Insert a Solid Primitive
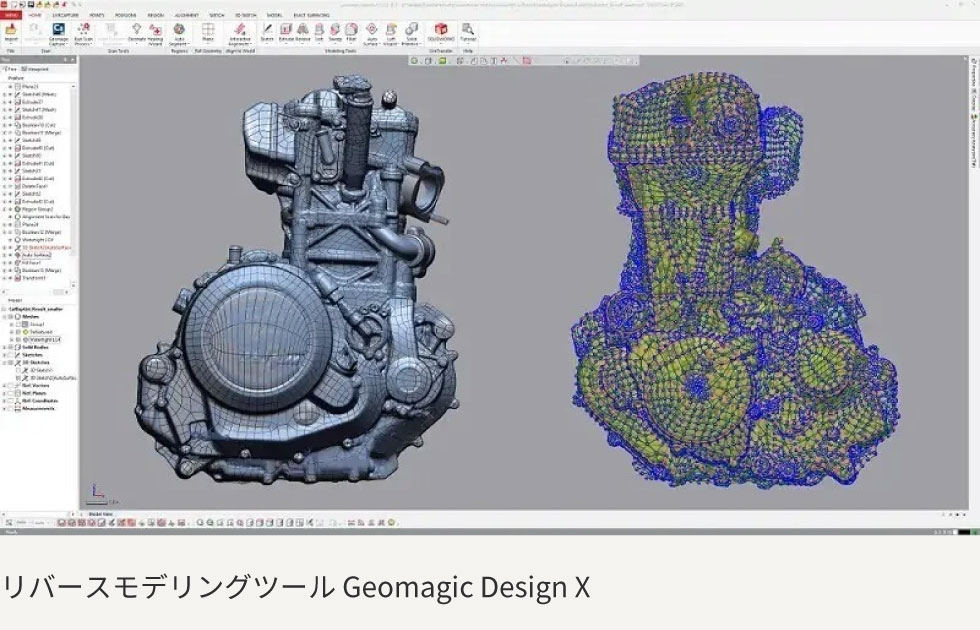The image size is (980, 630). pos(412,34)
